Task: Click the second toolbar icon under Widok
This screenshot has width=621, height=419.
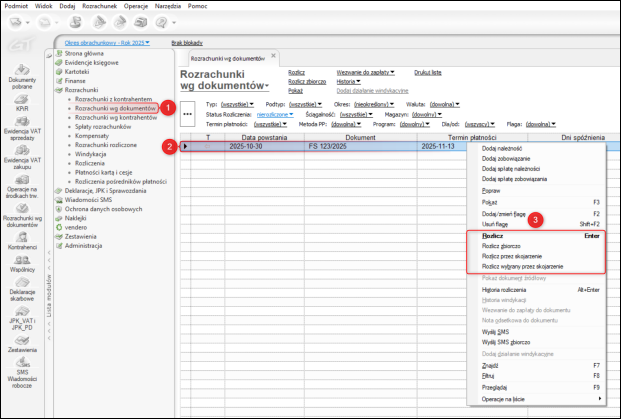Action: (x=44, y=23)
